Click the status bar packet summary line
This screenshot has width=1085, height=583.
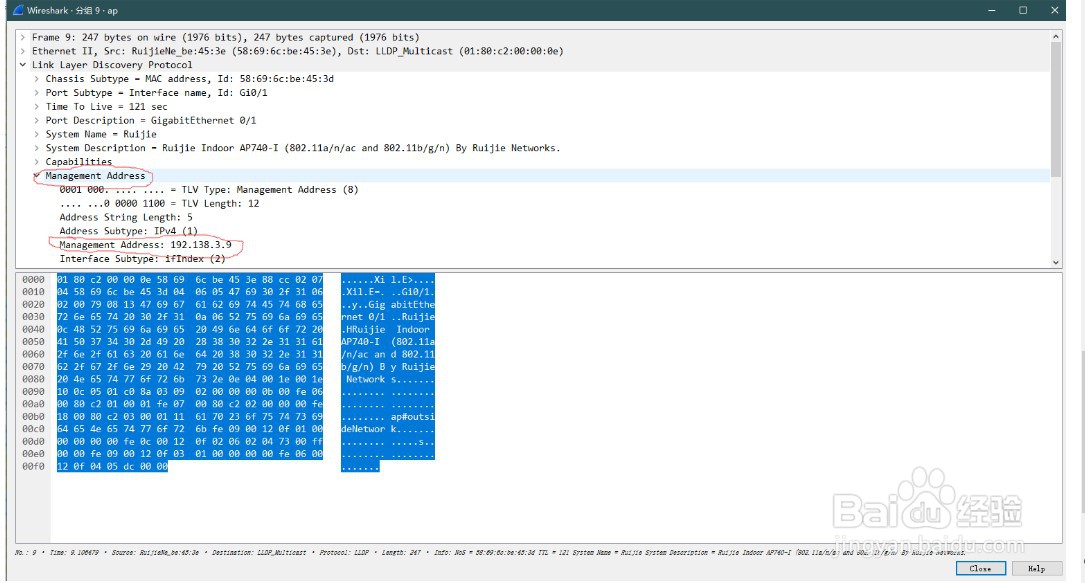[490, 553]
